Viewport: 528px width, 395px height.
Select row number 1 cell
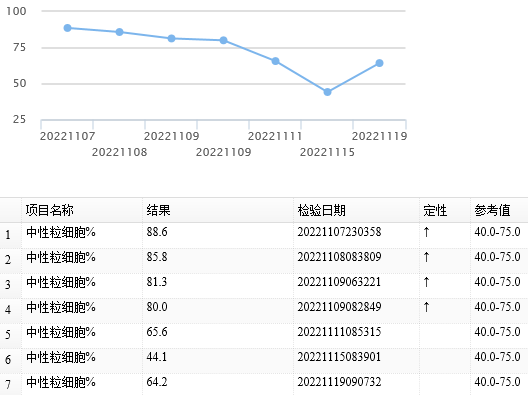[x=10, y=235]
